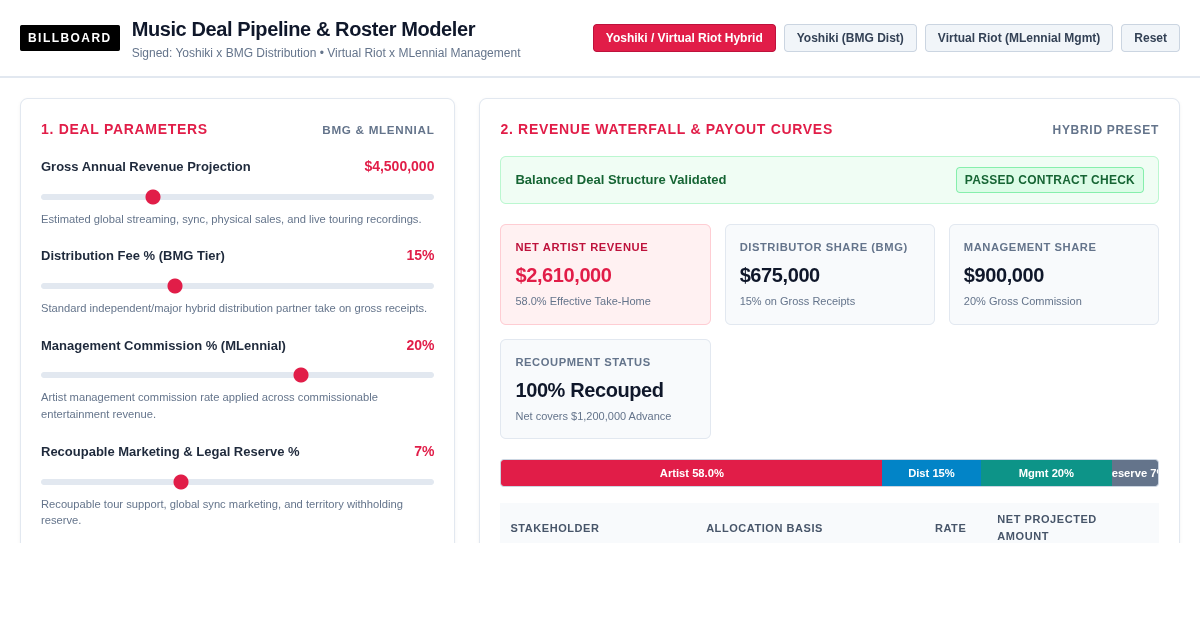Click the $2,610,000 net artist amount
Screen dimensions: 1200x630
point(563,275)
